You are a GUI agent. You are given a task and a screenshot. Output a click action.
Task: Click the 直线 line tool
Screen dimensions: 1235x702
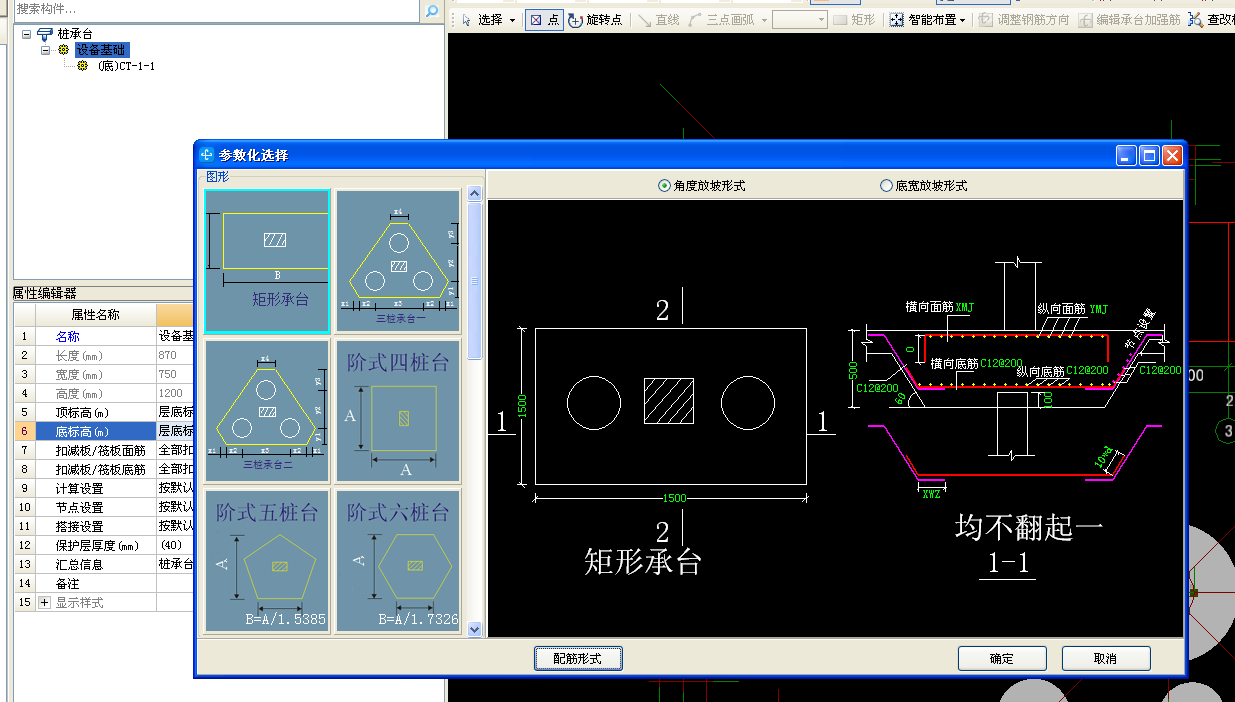(x=657, y=19)
